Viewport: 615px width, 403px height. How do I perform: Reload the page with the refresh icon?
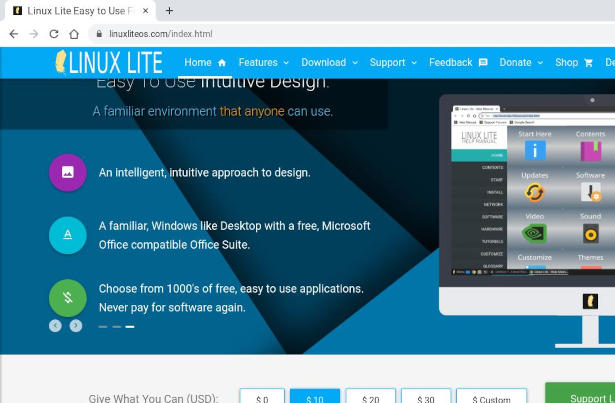click(x=54, y=34)
